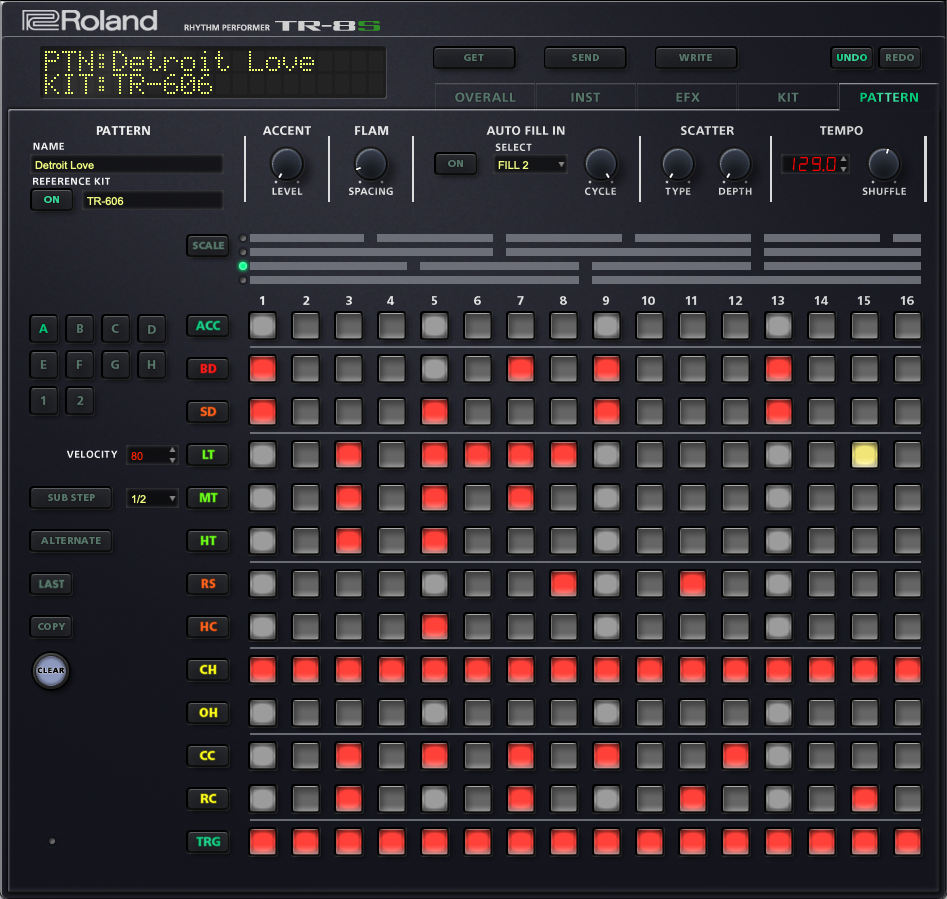Switch to the KIT tab
This screenshot has height=899, width=947.
pos(788,97)
